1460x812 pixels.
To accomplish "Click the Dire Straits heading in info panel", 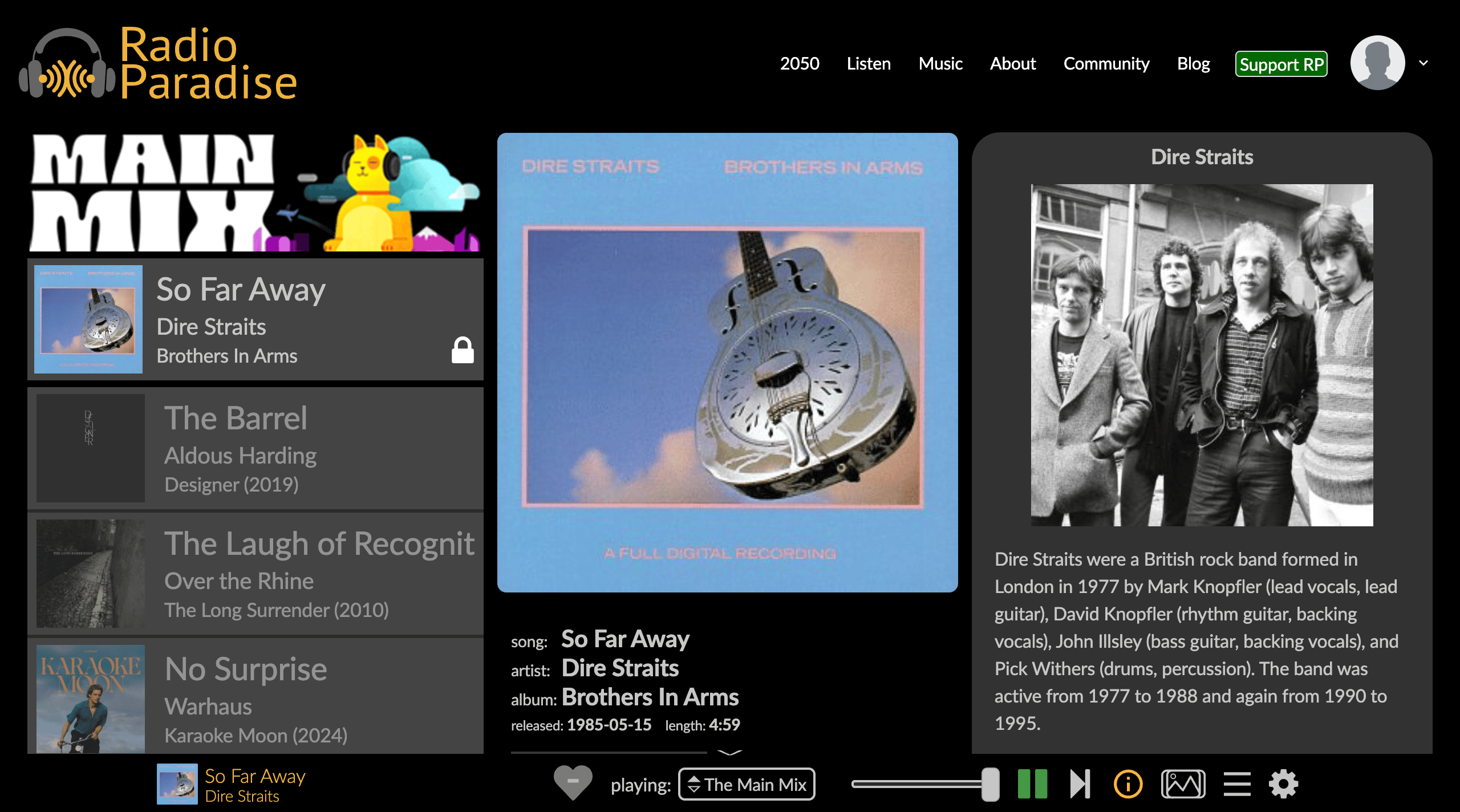I will pos(1202,157).
